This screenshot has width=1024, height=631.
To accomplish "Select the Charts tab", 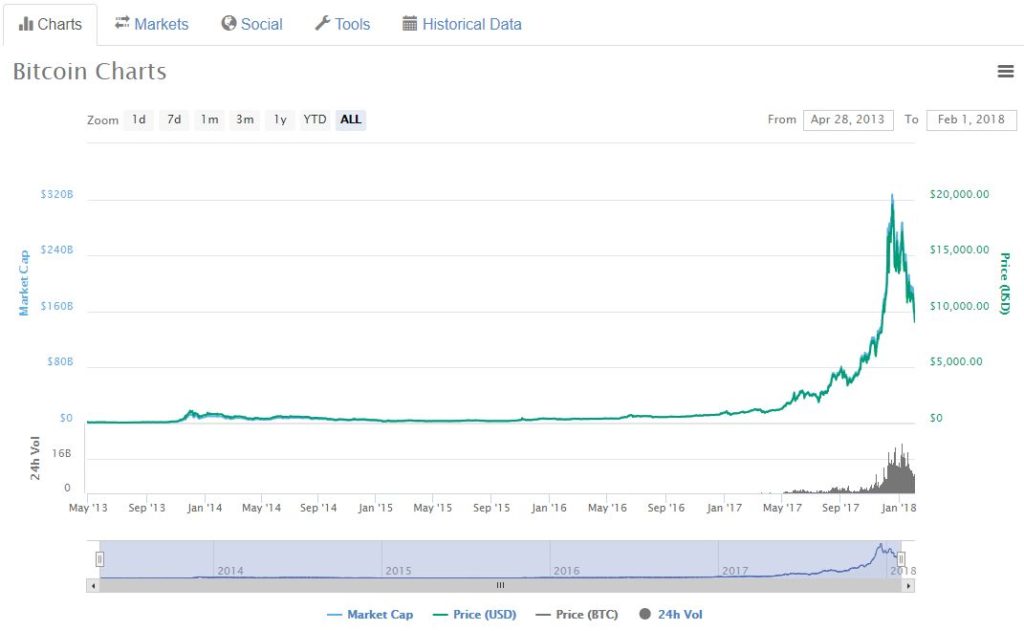I will 50,24.
